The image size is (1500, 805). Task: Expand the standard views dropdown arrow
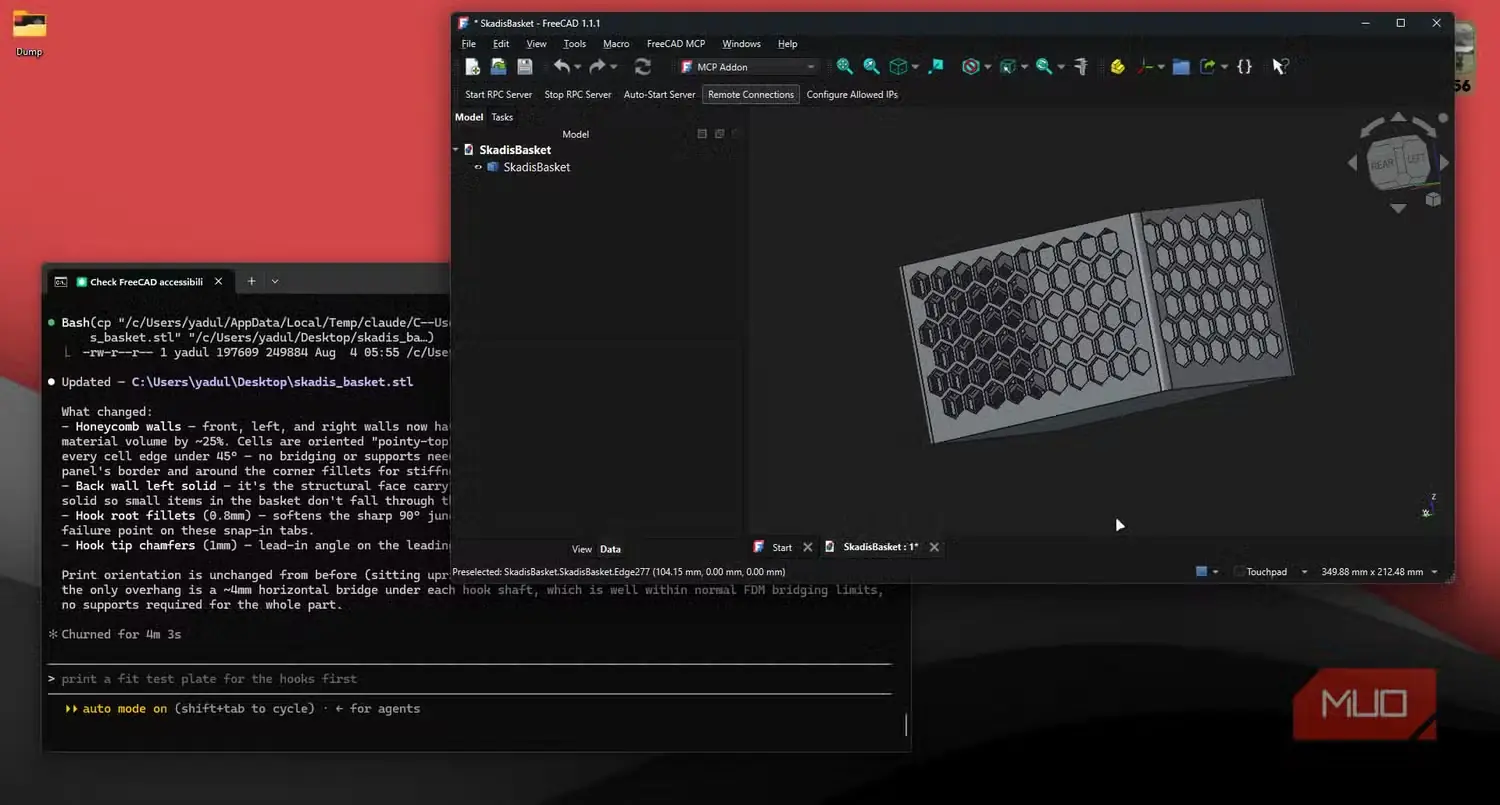tap(915, 67)
